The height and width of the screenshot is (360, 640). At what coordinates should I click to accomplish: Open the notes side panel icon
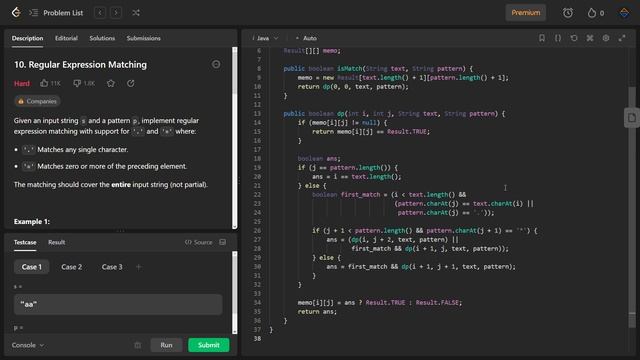632,118
